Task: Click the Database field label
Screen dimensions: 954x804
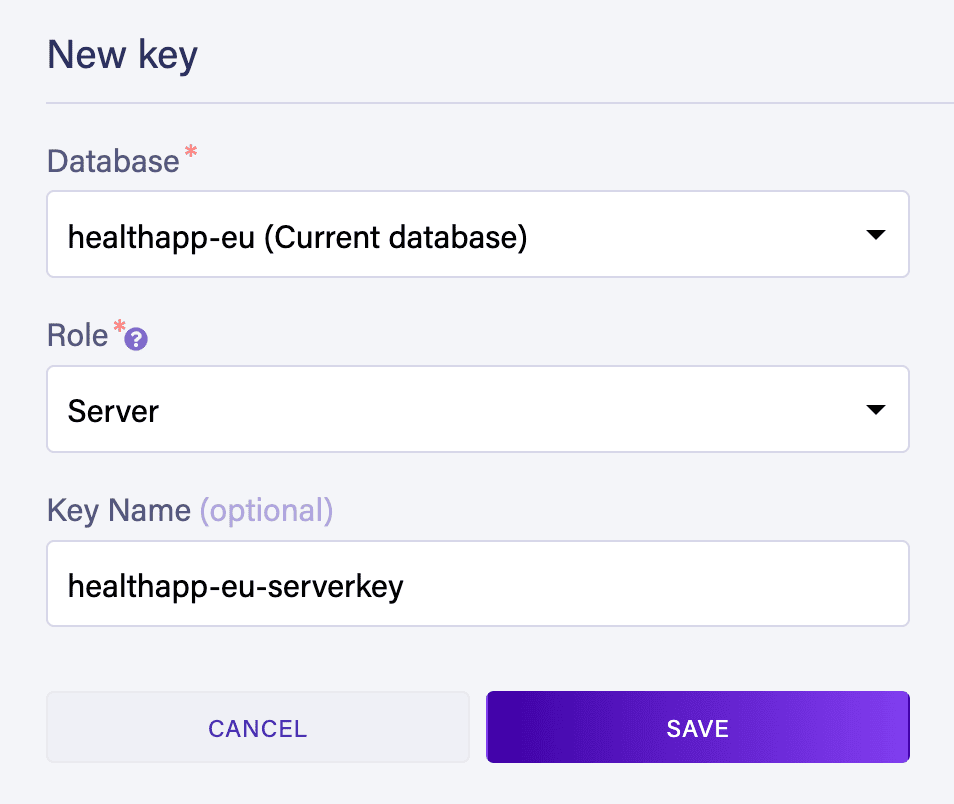Action: (113, 161)
